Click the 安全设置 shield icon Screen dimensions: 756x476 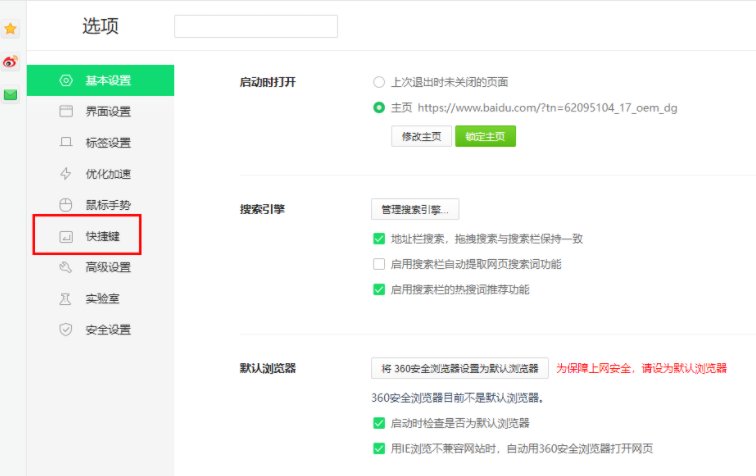[x=66, y=329]
